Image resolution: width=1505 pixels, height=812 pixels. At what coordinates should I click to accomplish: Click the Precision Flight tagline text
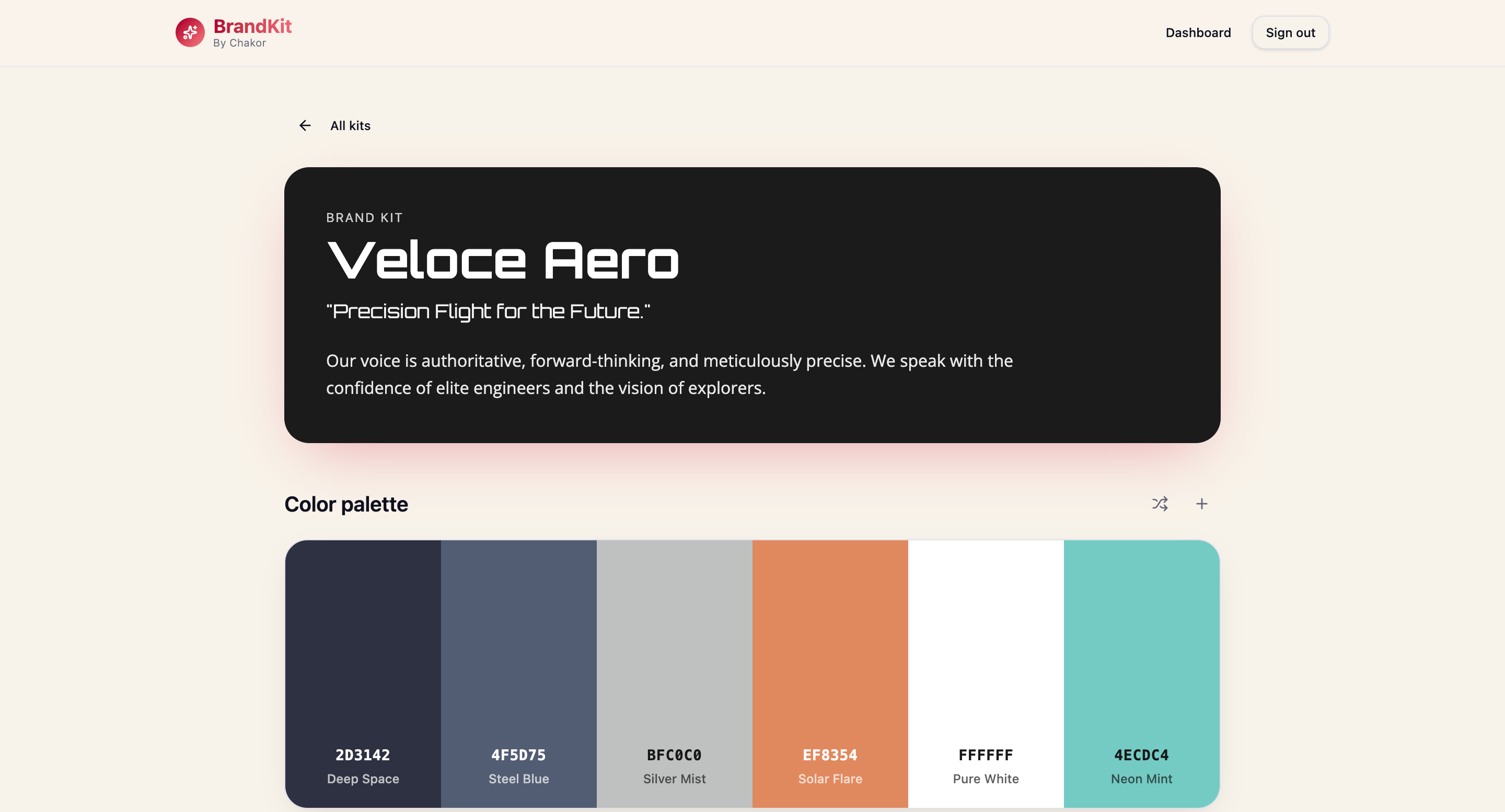click(x=488, y=311)
